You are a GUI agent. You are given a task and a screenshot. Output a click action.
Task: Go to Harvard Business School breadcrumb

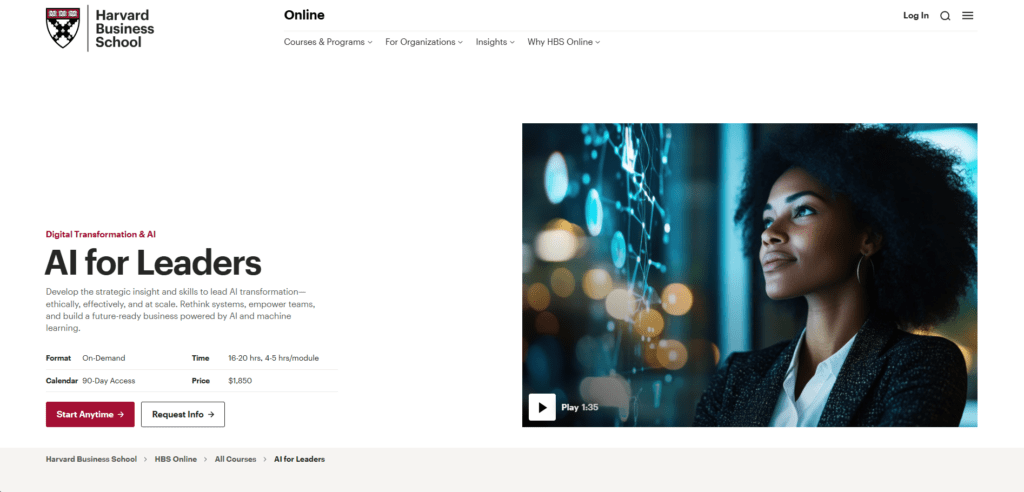point(91,459)
